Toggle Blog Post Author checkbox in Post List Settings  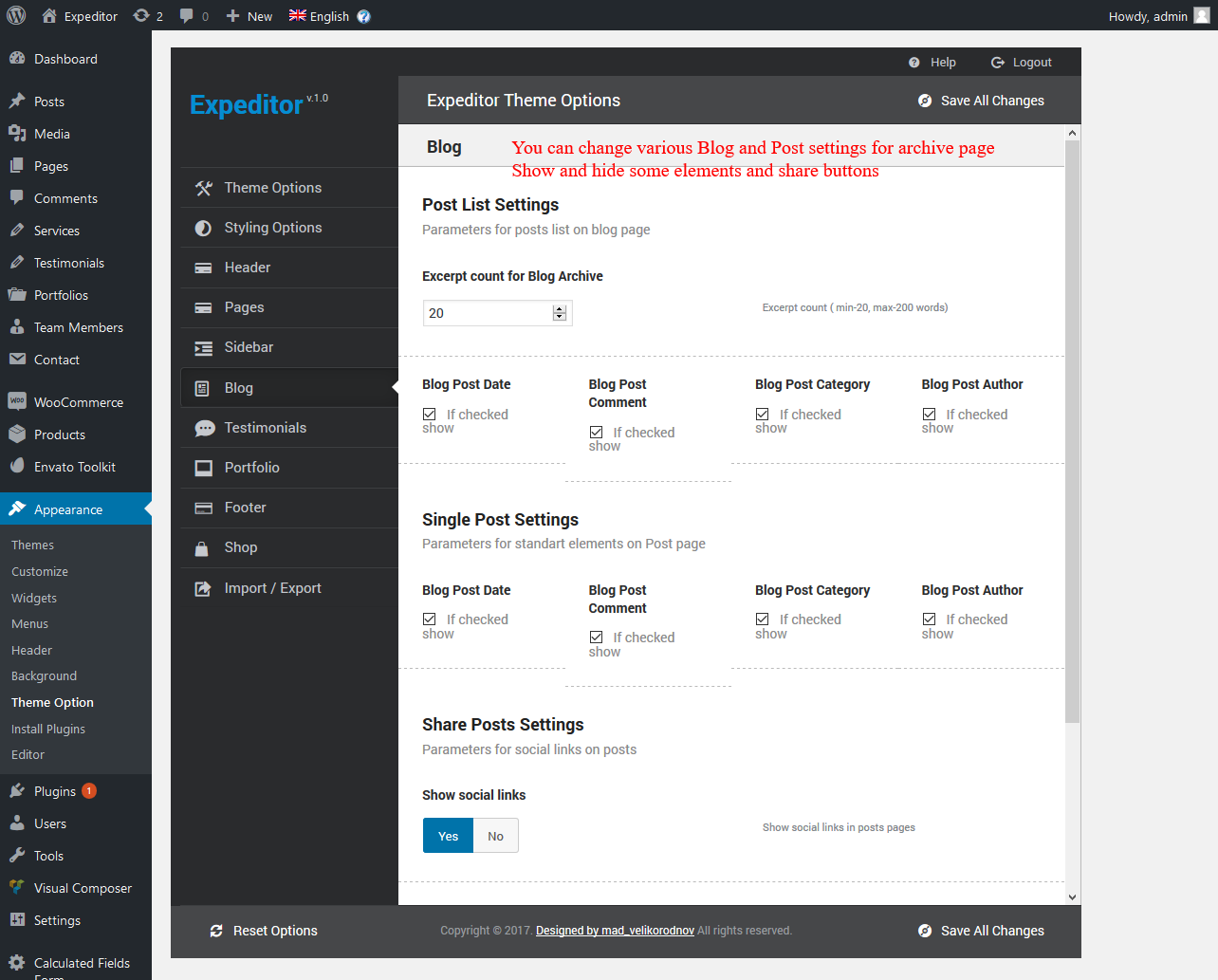930,415
